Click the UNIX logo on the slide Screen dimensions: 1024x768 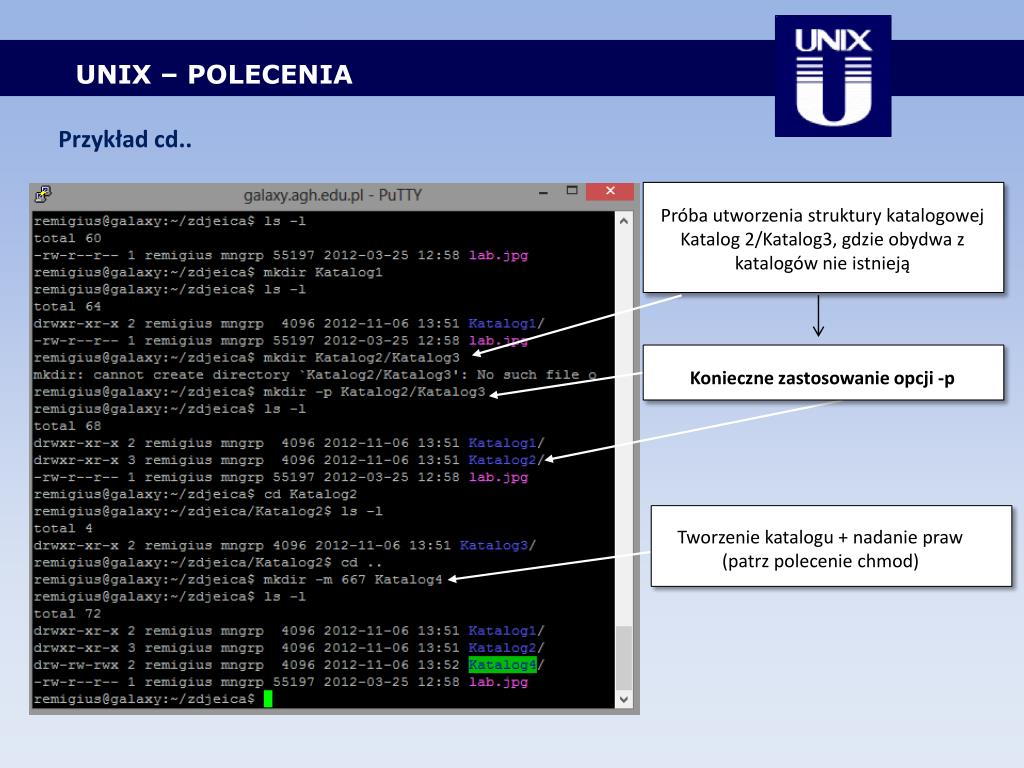pos(833,76)
